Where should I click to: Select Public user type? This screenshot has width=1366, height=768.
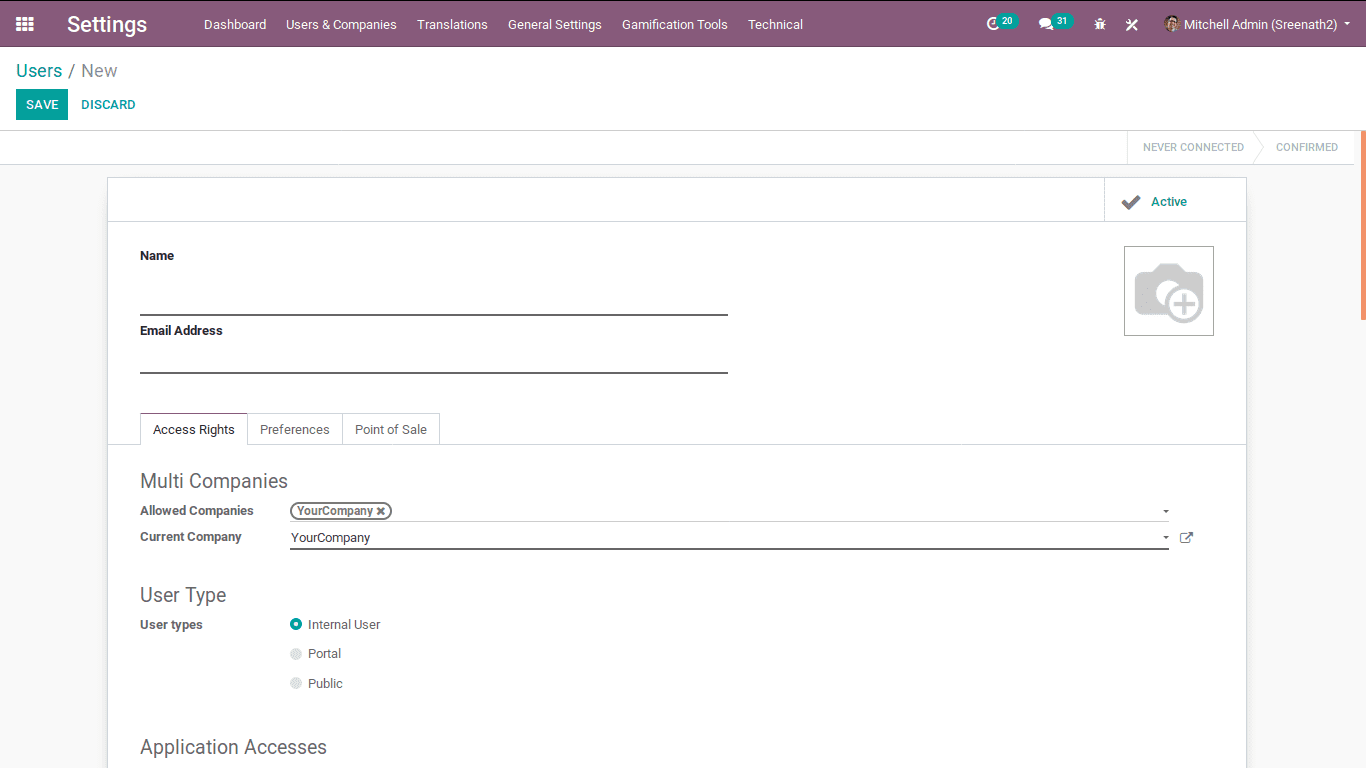coord(296,684)
